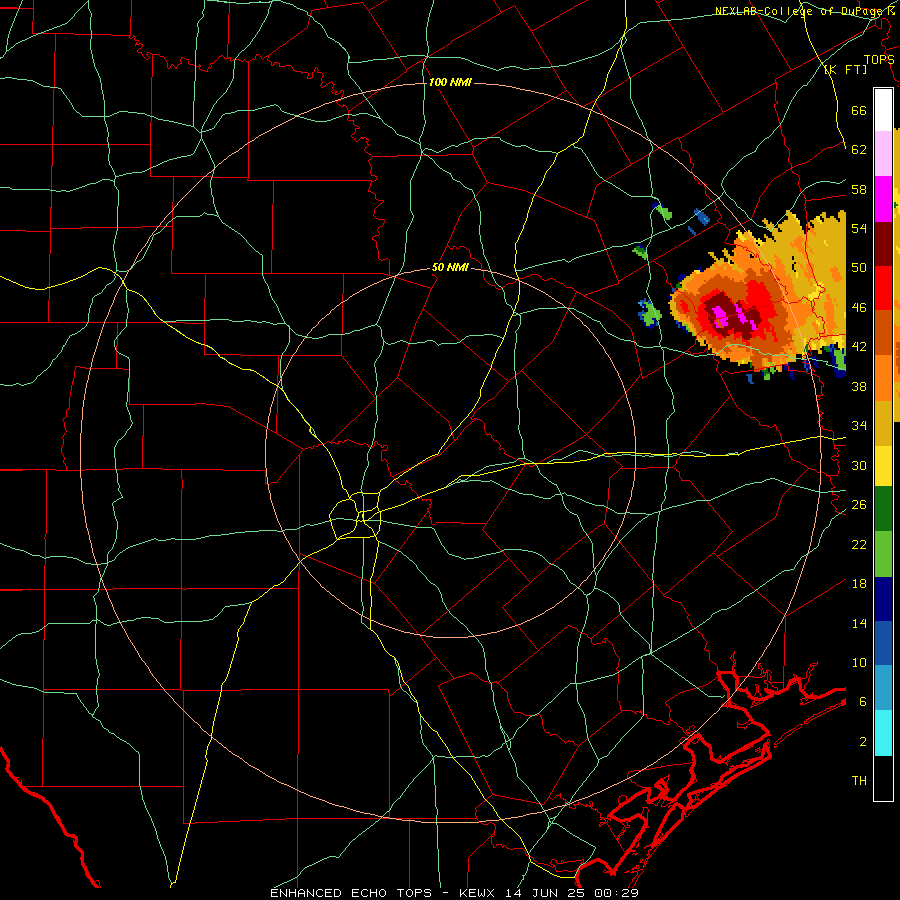Click the 38 legend value
Image resolution: width=900 pixels, height=900 pixels.
click(859, 386)
